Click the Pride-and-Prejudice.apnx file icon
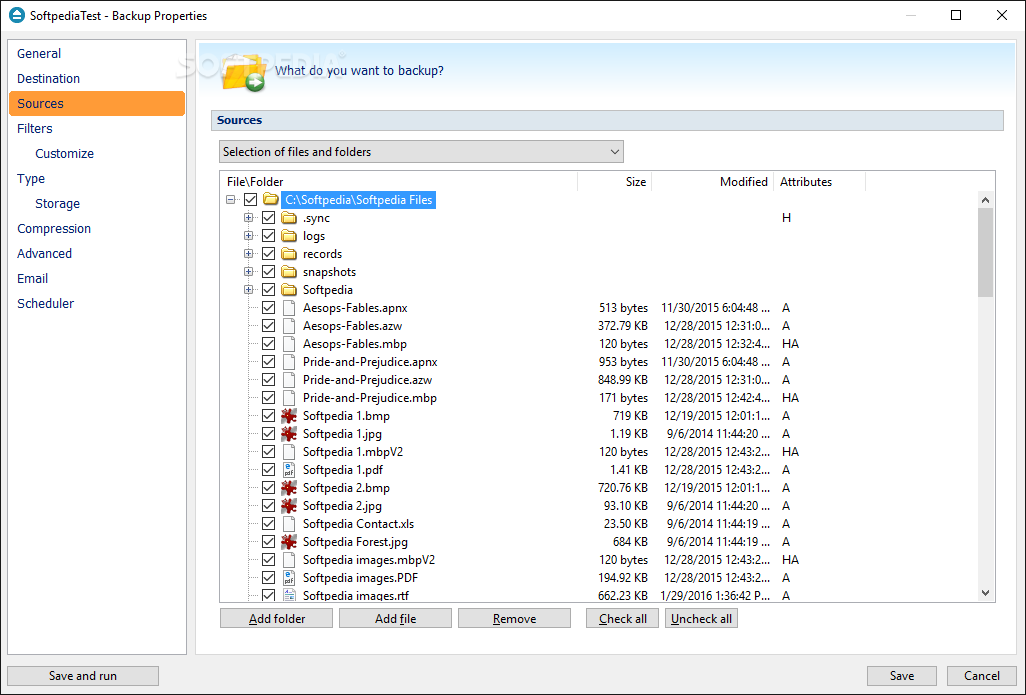This screenshot has width=1026, height=695. coord(289,362)
